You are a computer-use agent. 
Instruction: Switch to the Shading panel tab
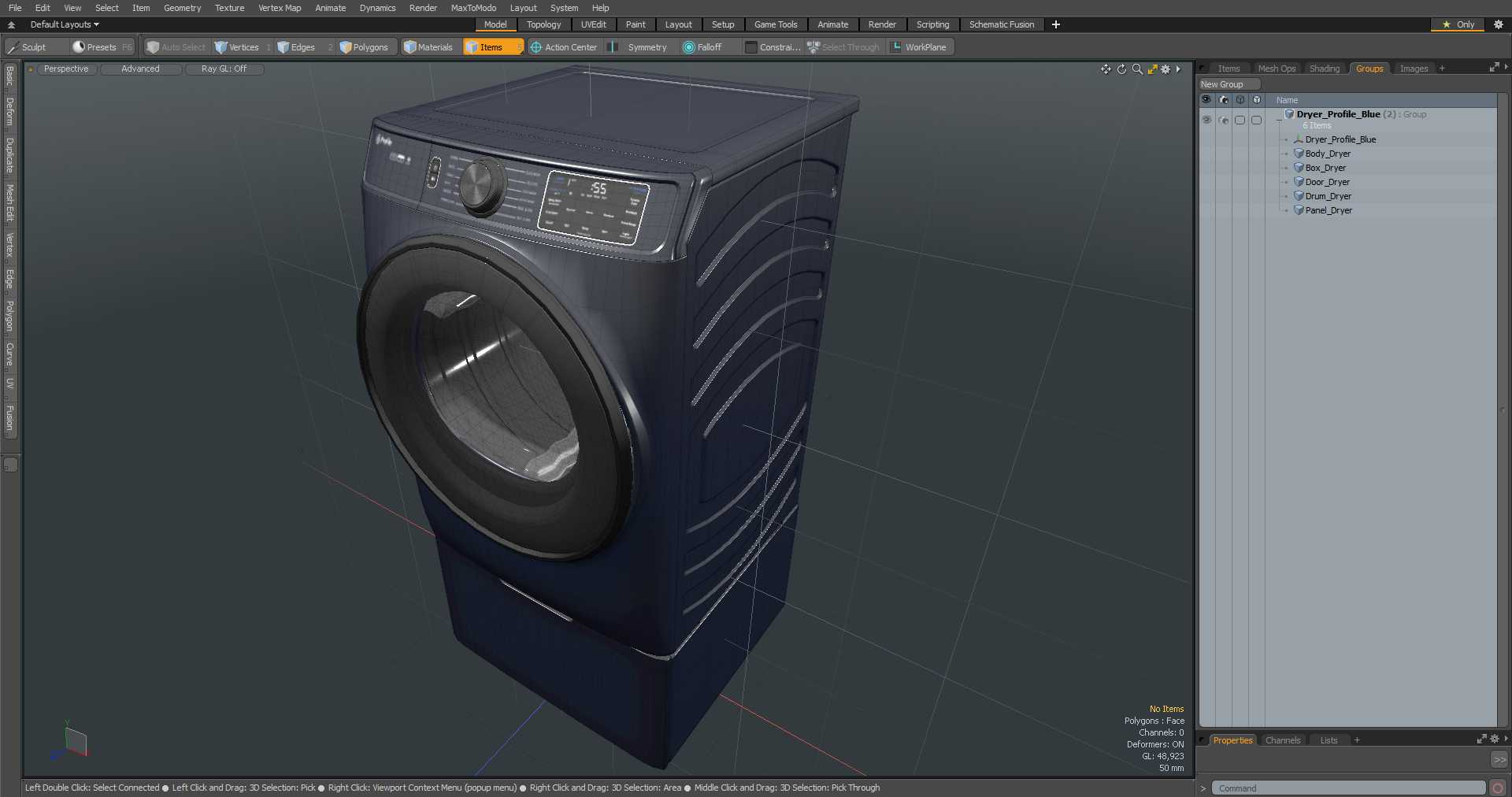(x=1324, y=69)
